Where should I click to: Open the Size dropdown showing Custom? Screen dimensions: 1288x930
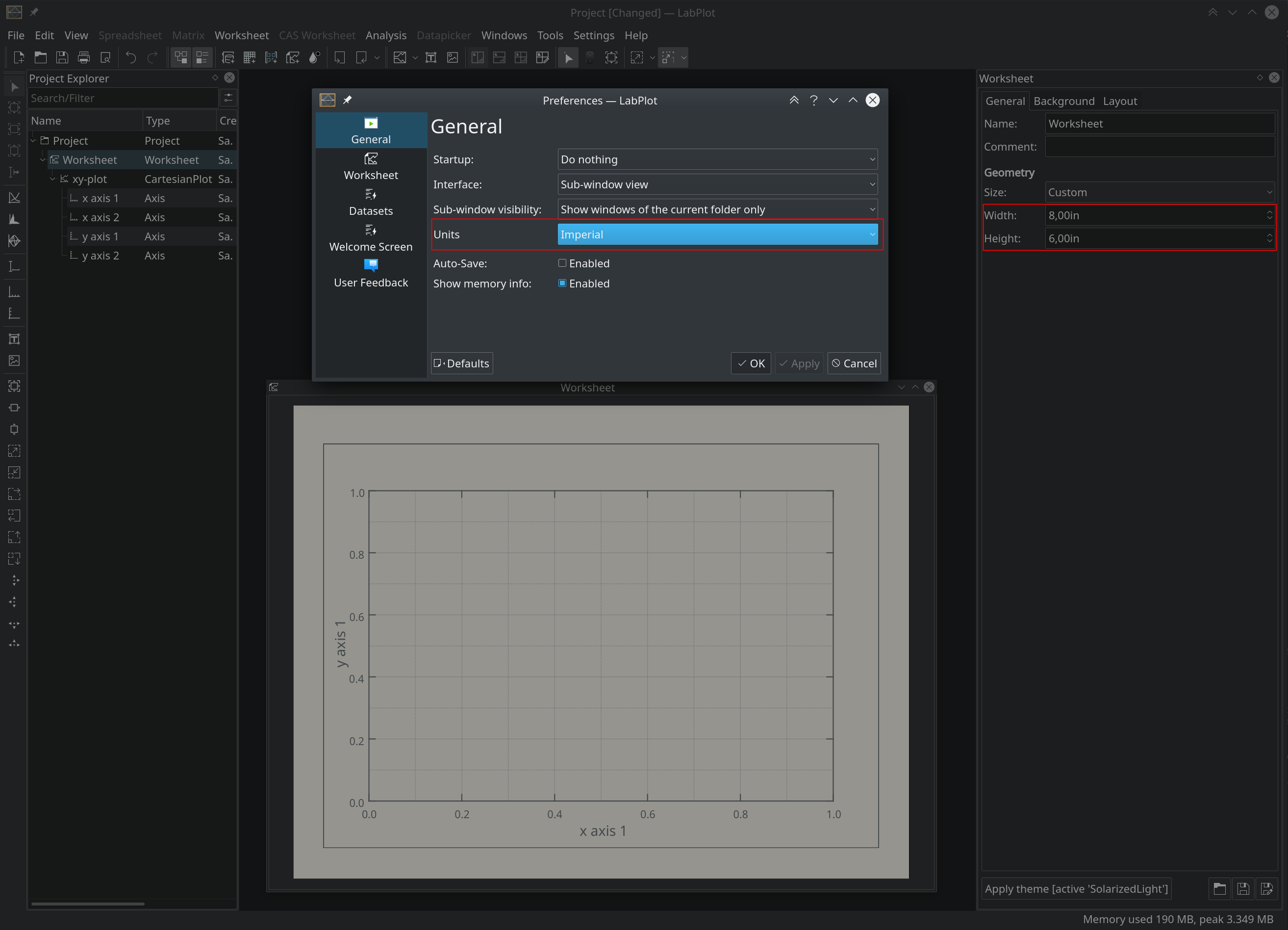tap(1159, 192)
